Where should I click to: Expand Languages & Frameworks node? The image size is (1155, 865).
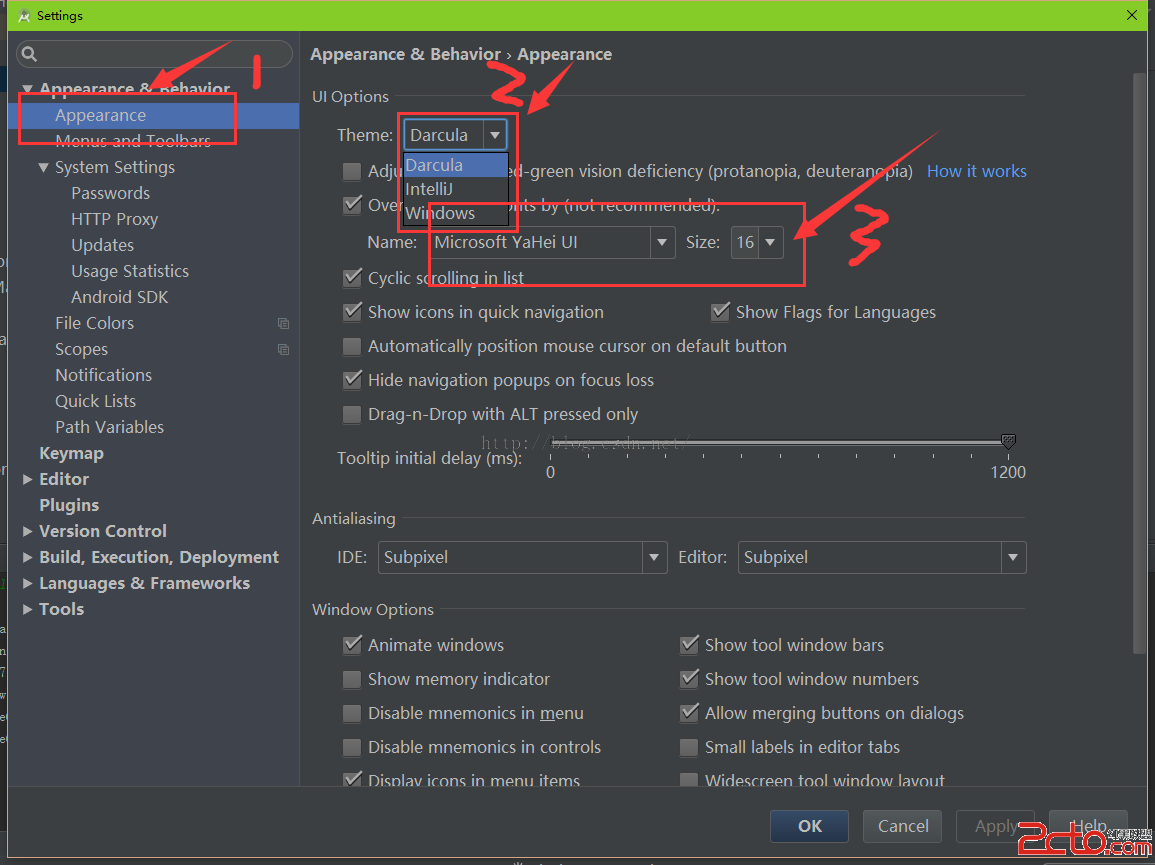click(x=27, y=583)
